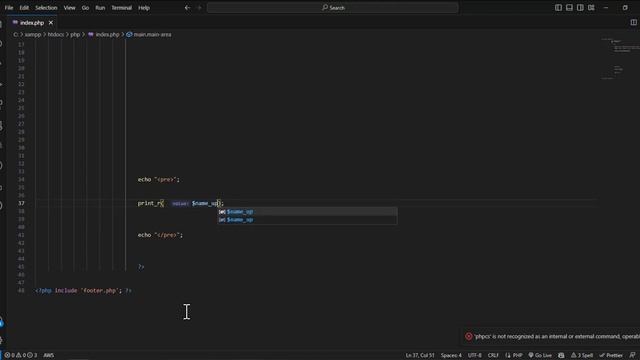Viewport: 640px width, 360px height.
Task: Click the closing ?> tag on line 45
Action: point(141,267)
